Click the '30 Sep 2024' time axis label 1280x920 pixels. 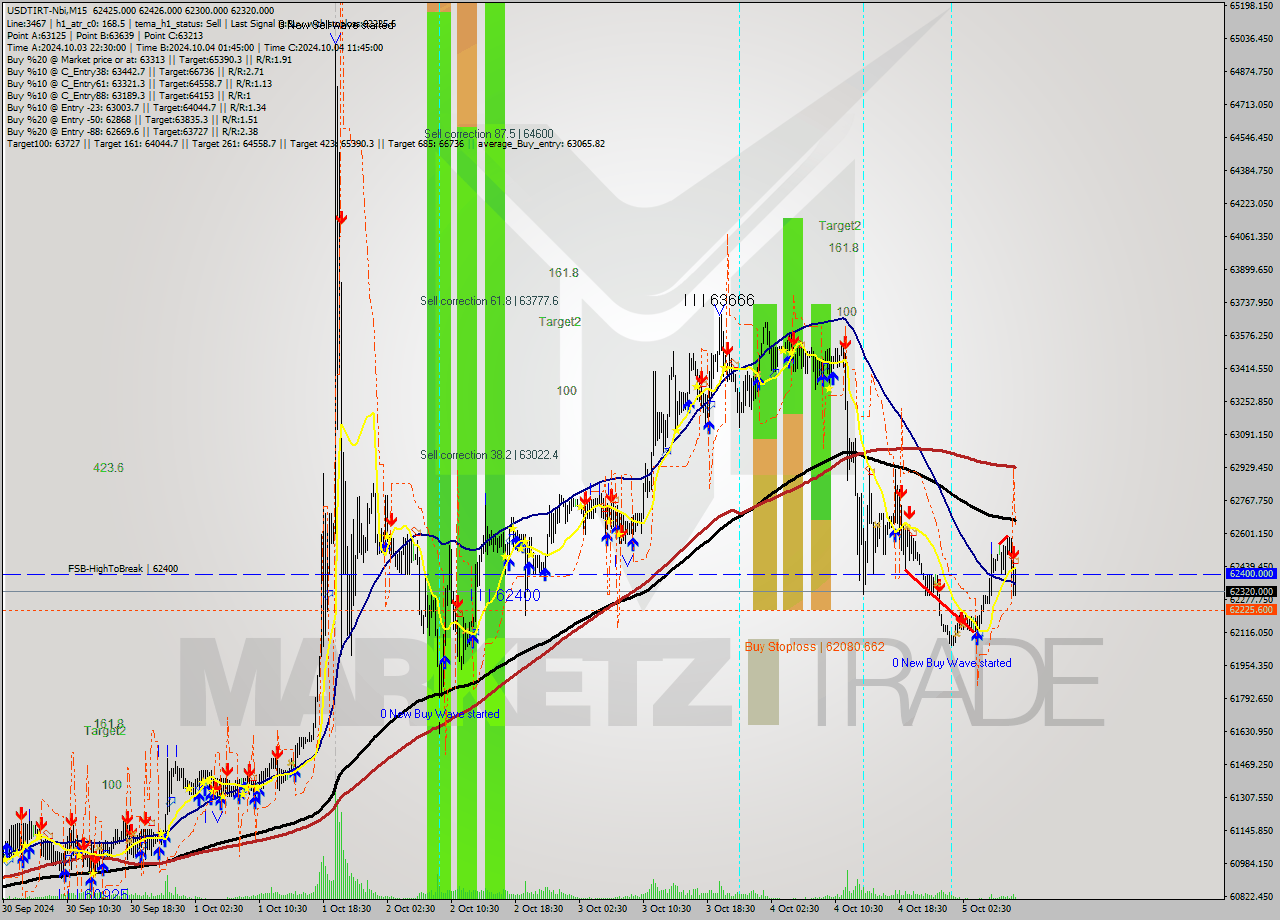[x=28, y=909]
